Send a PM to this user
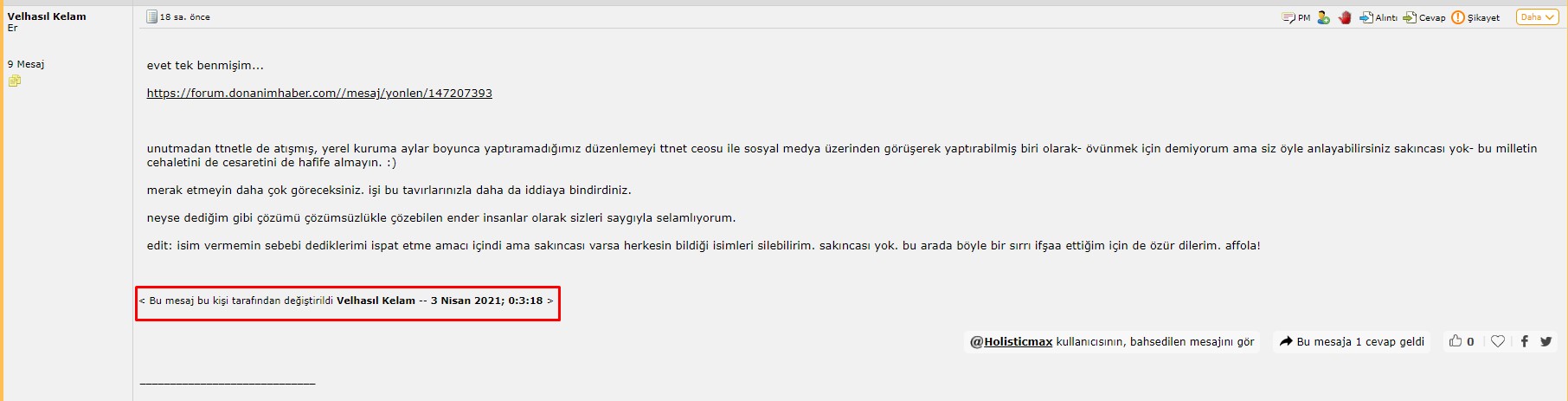The width and height of the screenshot is (1568, 401). point(1295,17)
